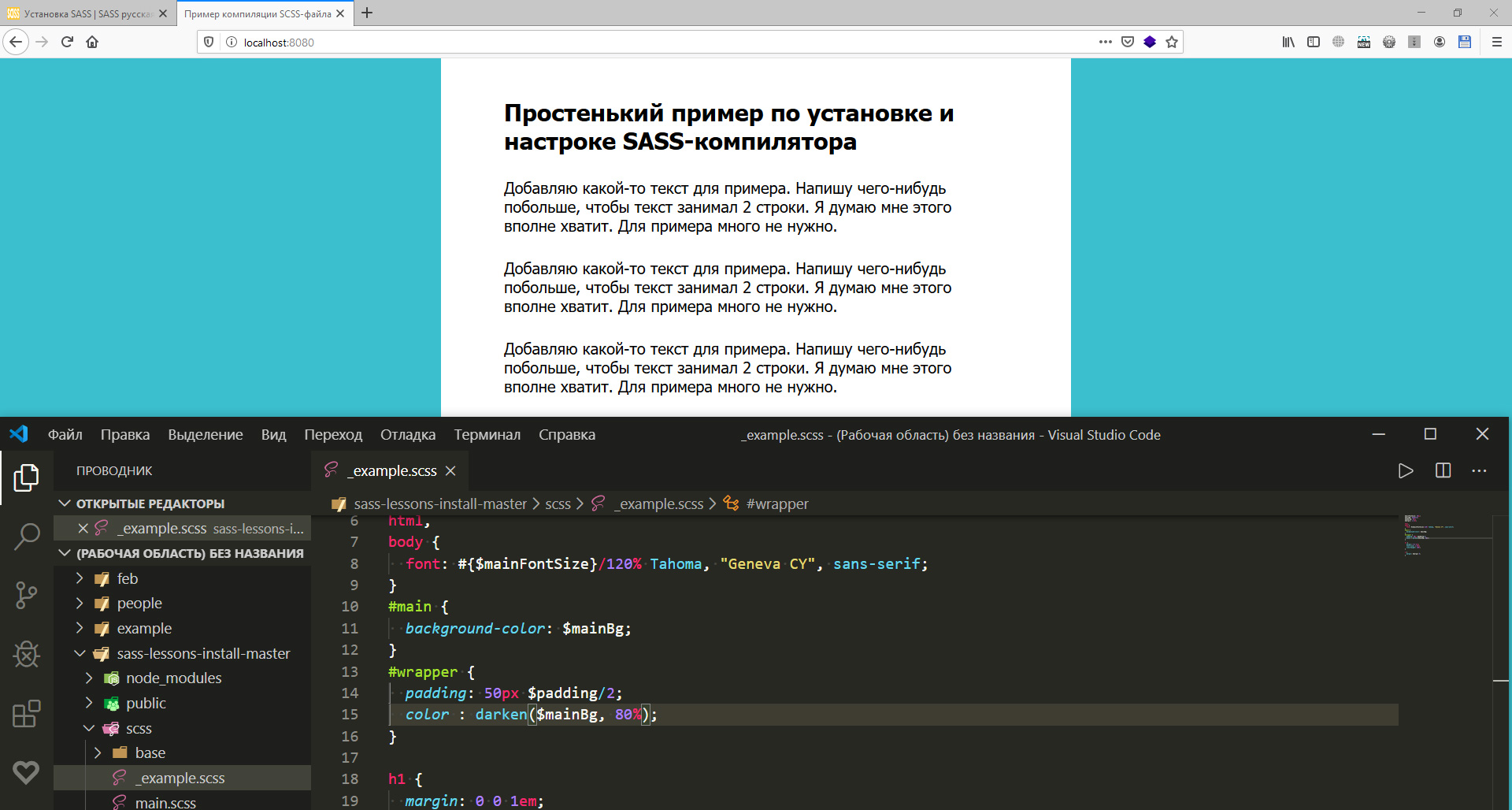Click #wrapper in the breadcrumb path
This screenshot has height=810, width=1512.
click(776, 504)
